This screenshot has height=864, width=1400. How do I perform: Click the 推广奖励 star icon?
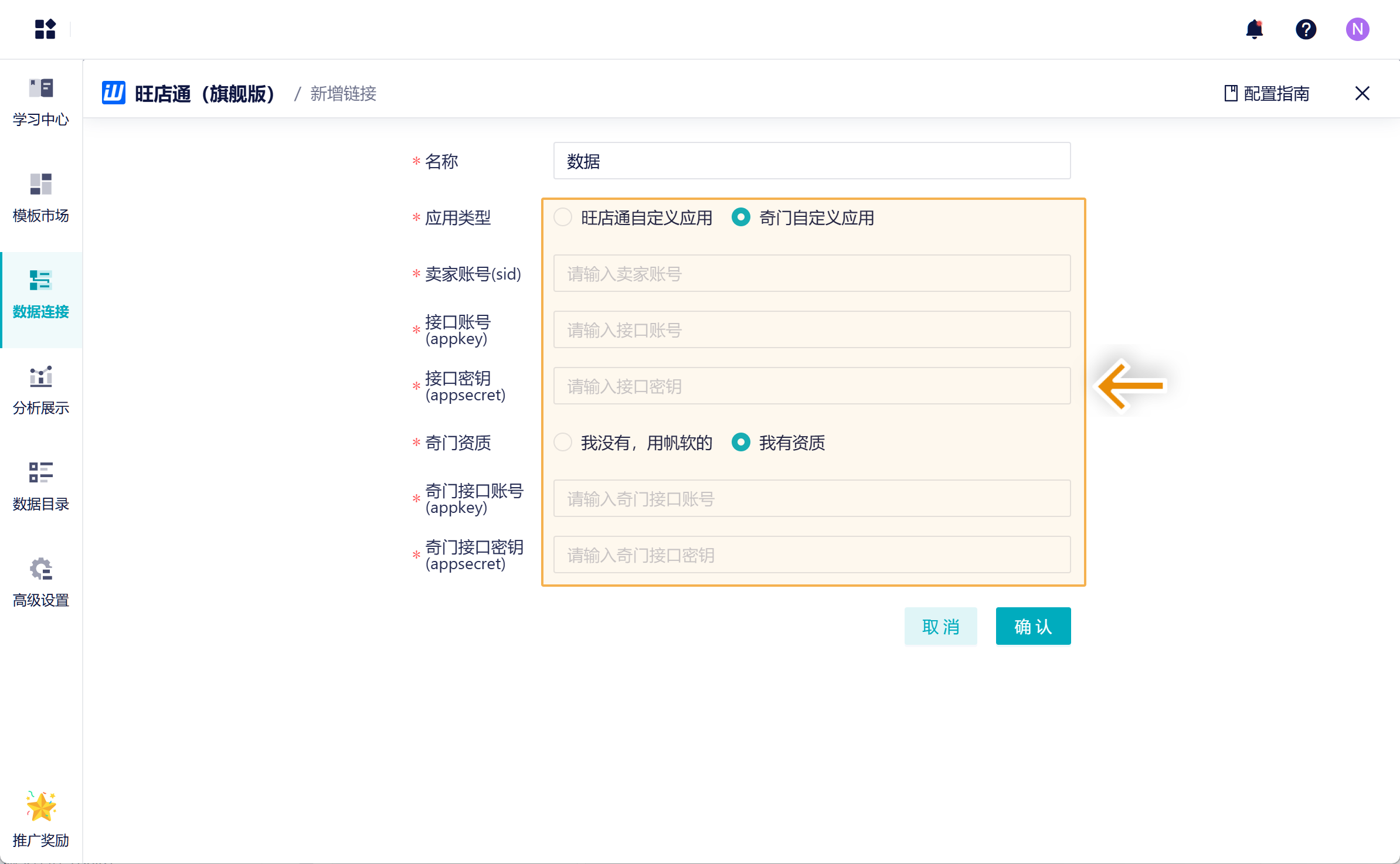pos(41,807)
